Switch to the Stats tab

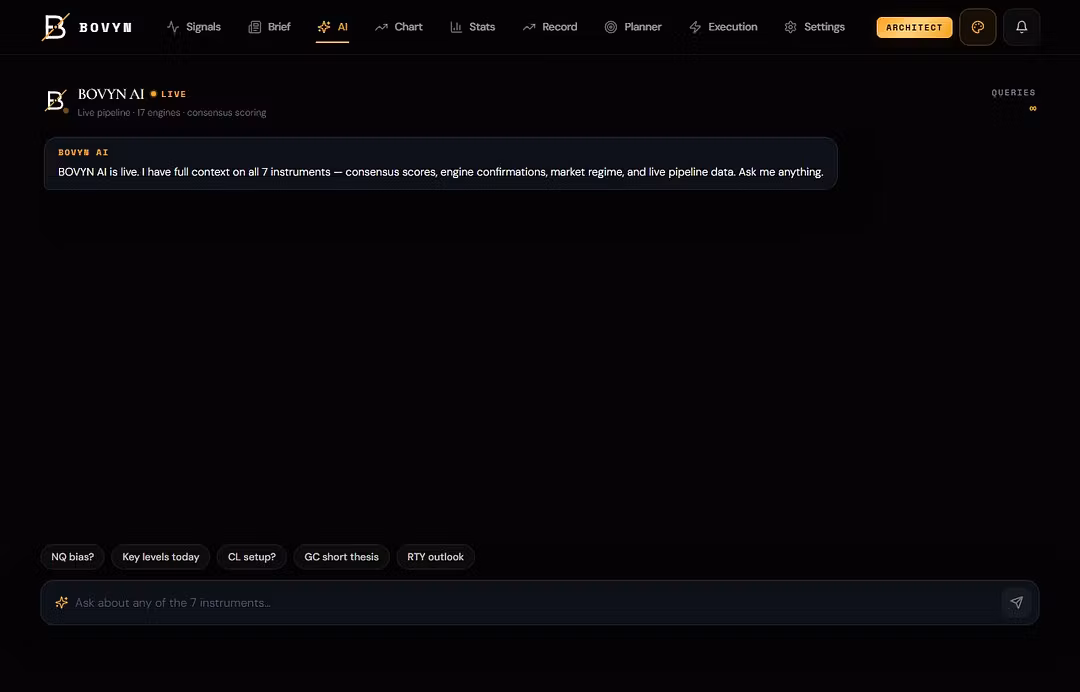tap(472, 27)
